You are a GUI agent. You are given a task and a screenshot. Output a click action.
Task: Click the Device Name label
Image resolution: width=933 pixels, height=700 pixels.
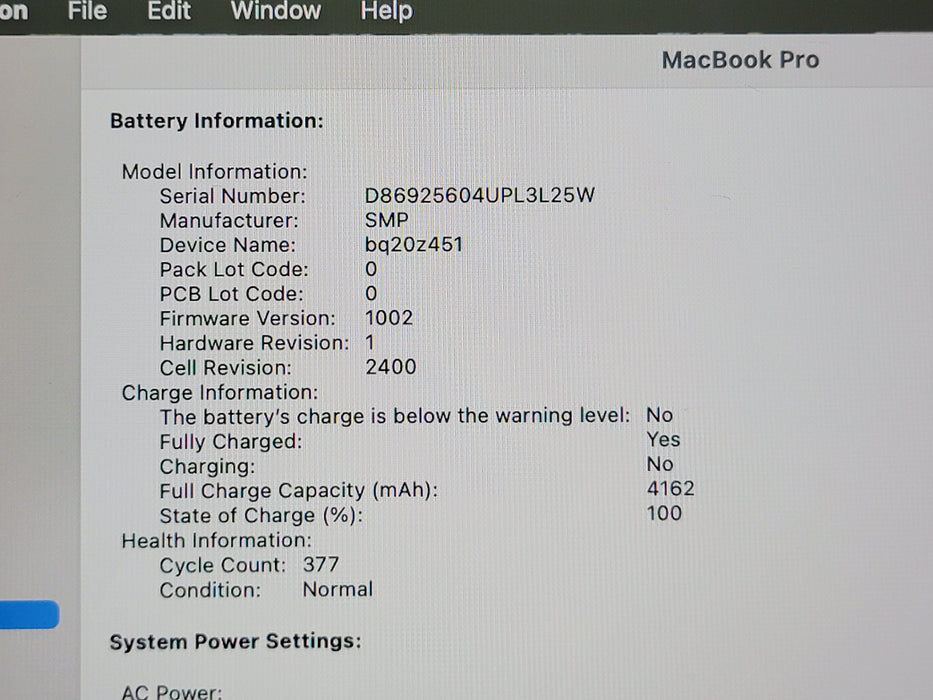tap(227, 245)
